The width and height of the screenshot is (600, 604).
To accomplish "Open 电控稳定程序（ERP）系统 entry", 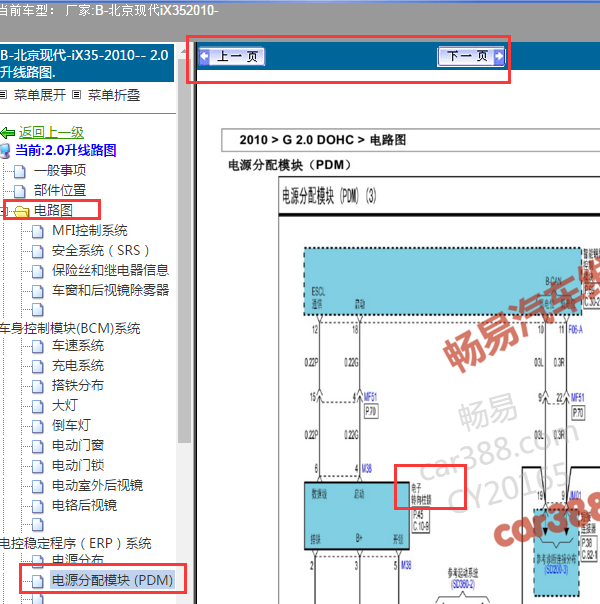I will [x=76, y=543].
